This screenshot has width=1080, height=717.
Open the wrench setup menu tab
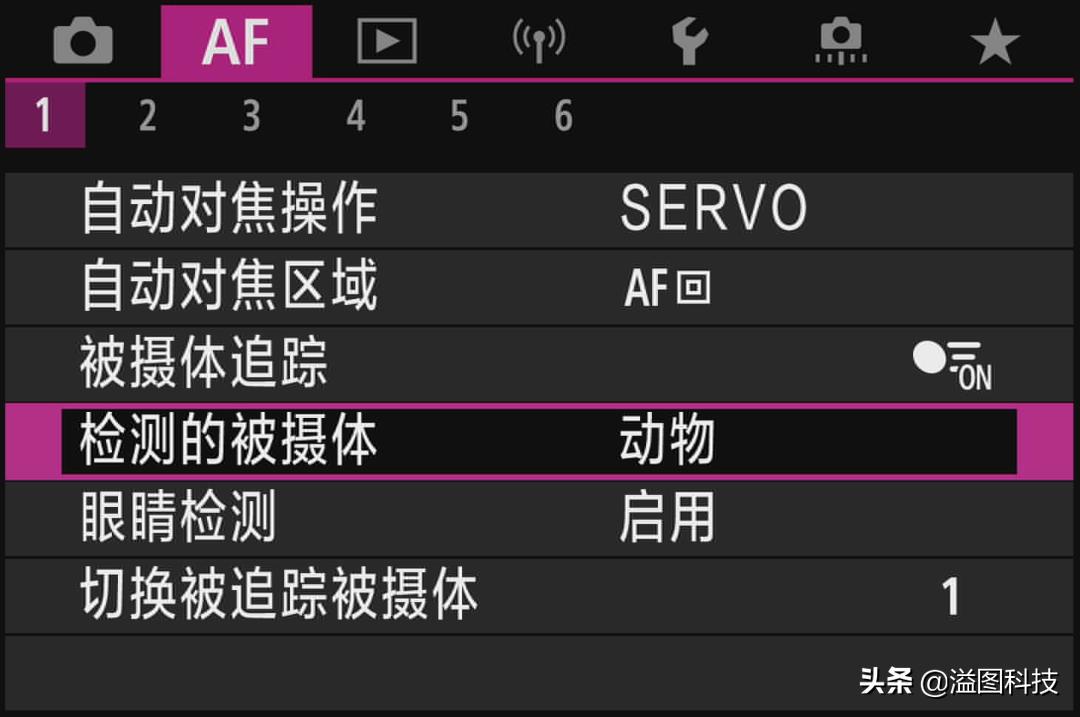689,43
